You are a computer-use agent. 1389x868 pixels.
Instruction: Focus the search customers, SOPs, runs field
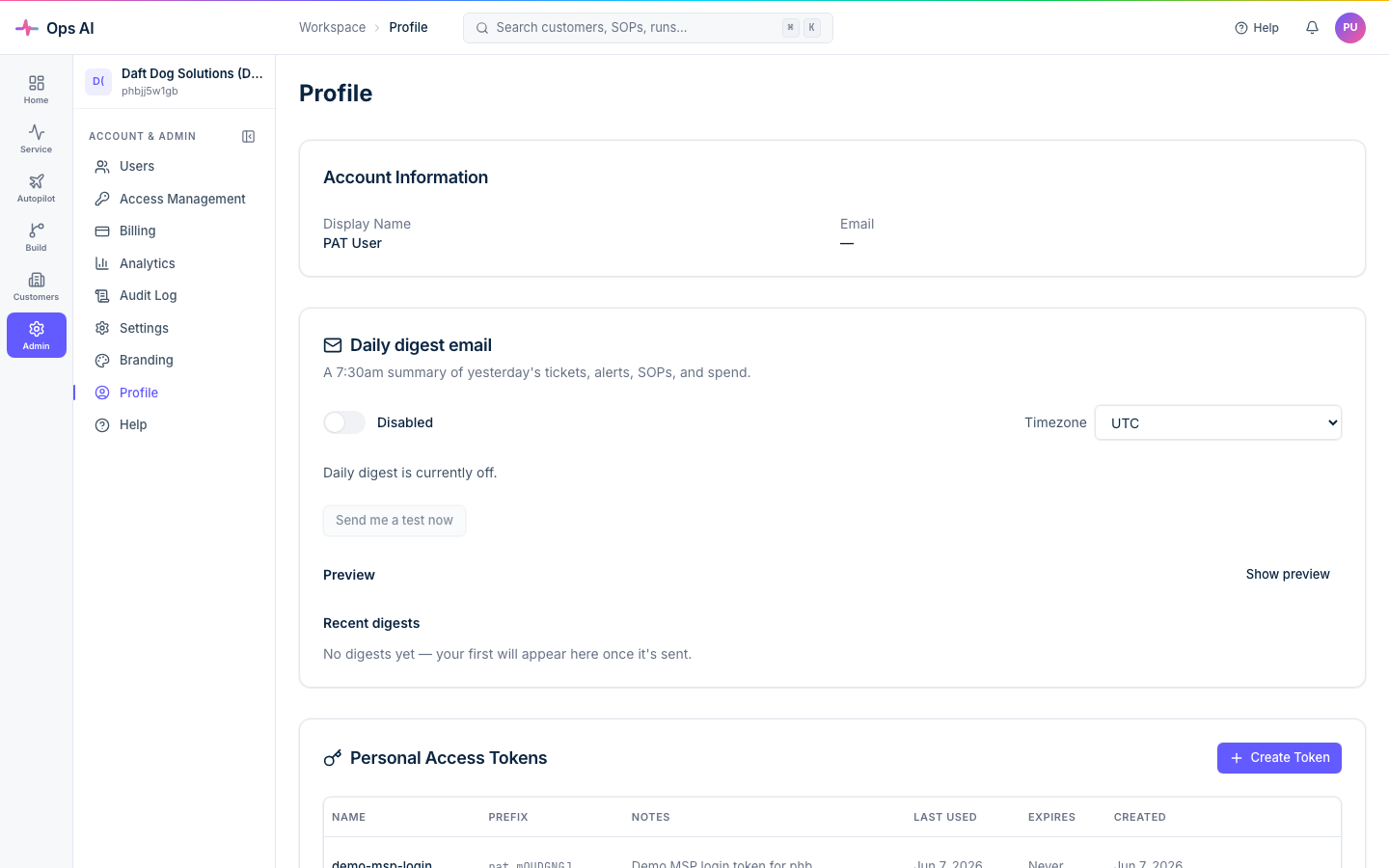[648, 28]
